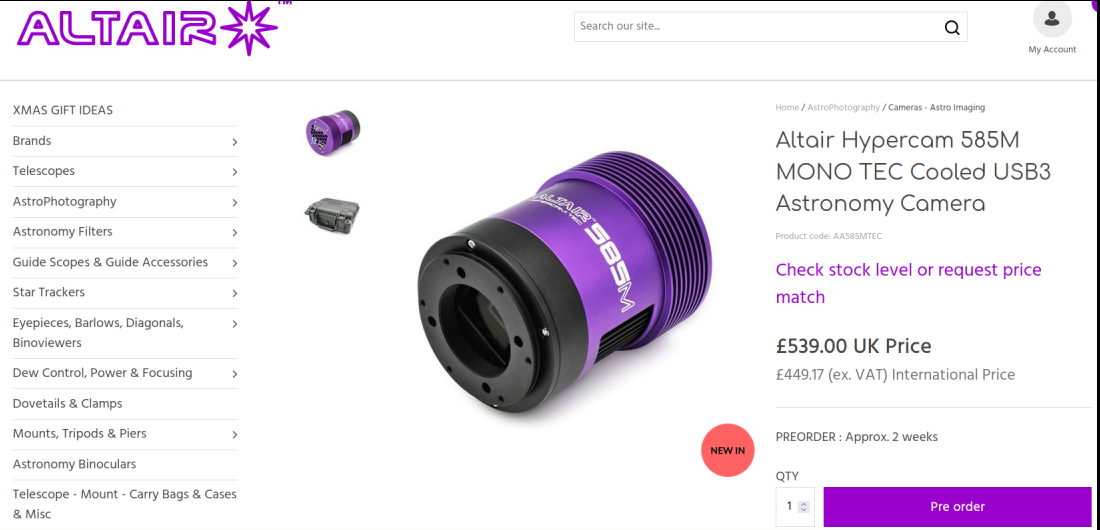Image resolution: width=1100 pixels, height=530 pixels.
Task: Go to Home breadcrumb link
Action: pyautogui.click(x=787, y=107)
